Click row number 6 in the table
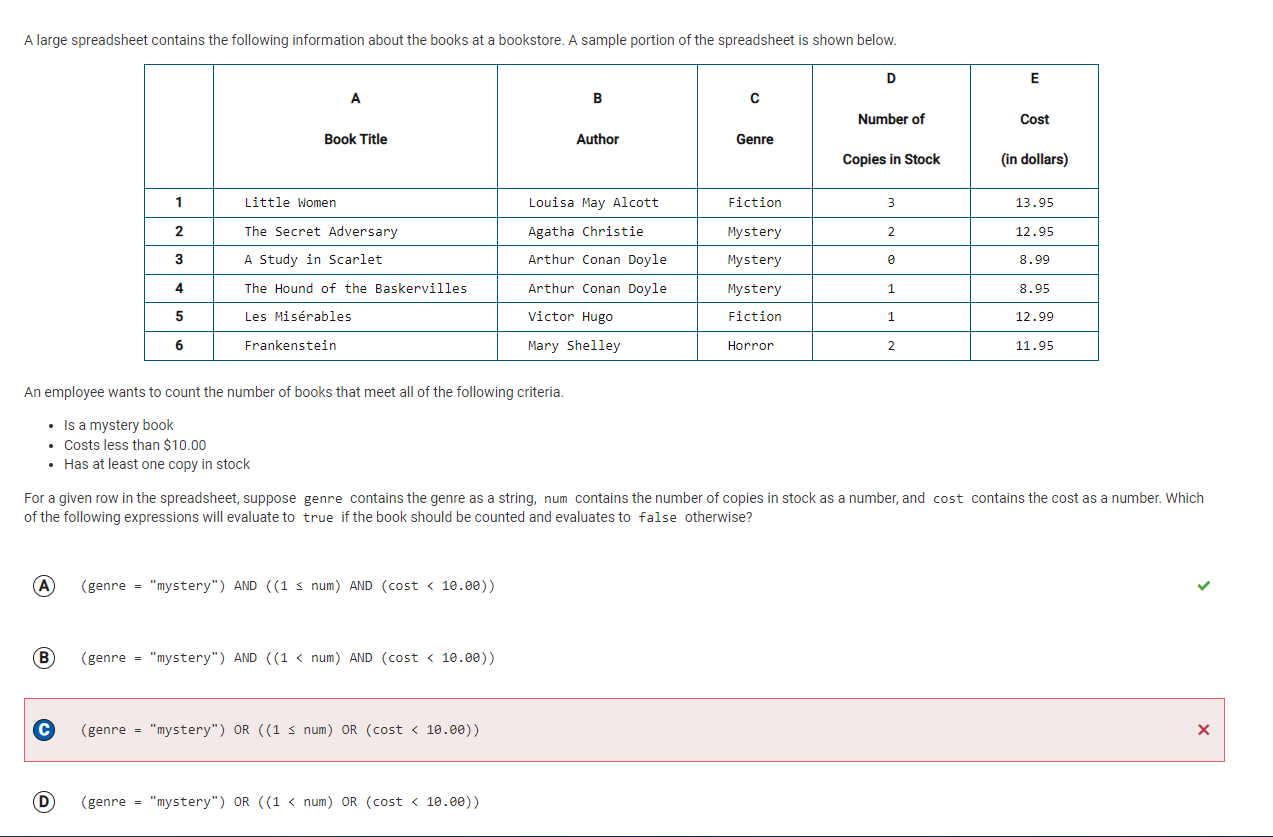Viewport: 1273px width, 837px height. click(x=179, y=346)
